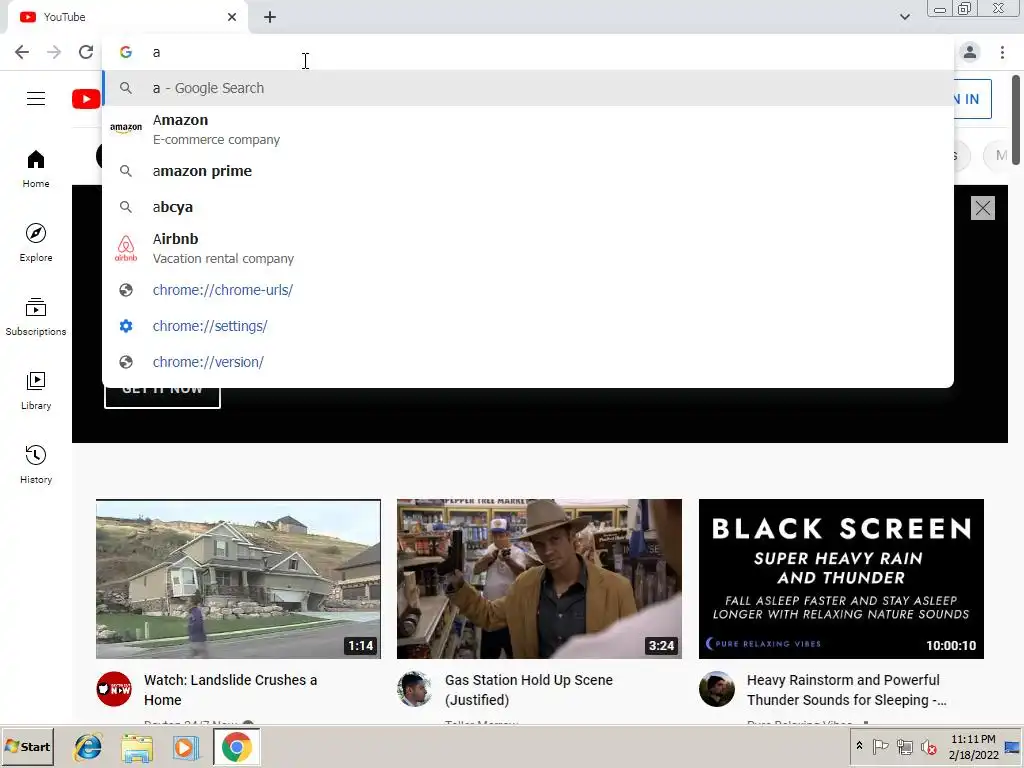1024x768 pixels.
Task: Open Windows Media Player from taskbar
Action: click(x=186, y=748)
